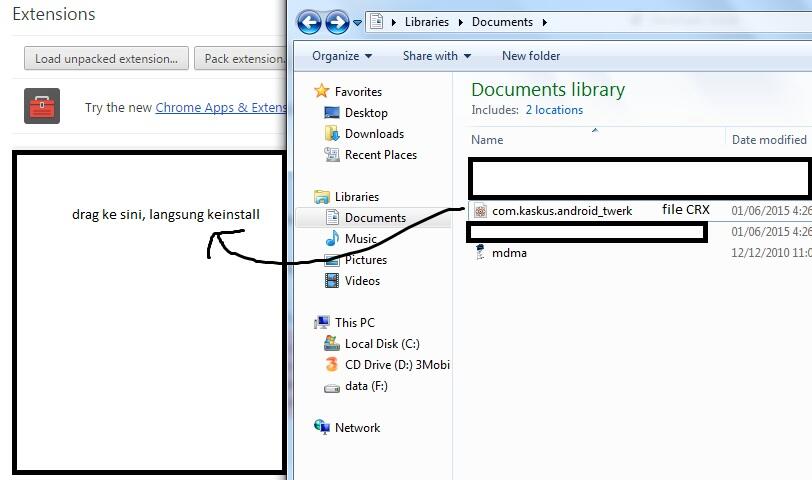Click the Recent Places icon
Image resolution: width=812 pixels, height=480 pixels.
click(331, 154)
